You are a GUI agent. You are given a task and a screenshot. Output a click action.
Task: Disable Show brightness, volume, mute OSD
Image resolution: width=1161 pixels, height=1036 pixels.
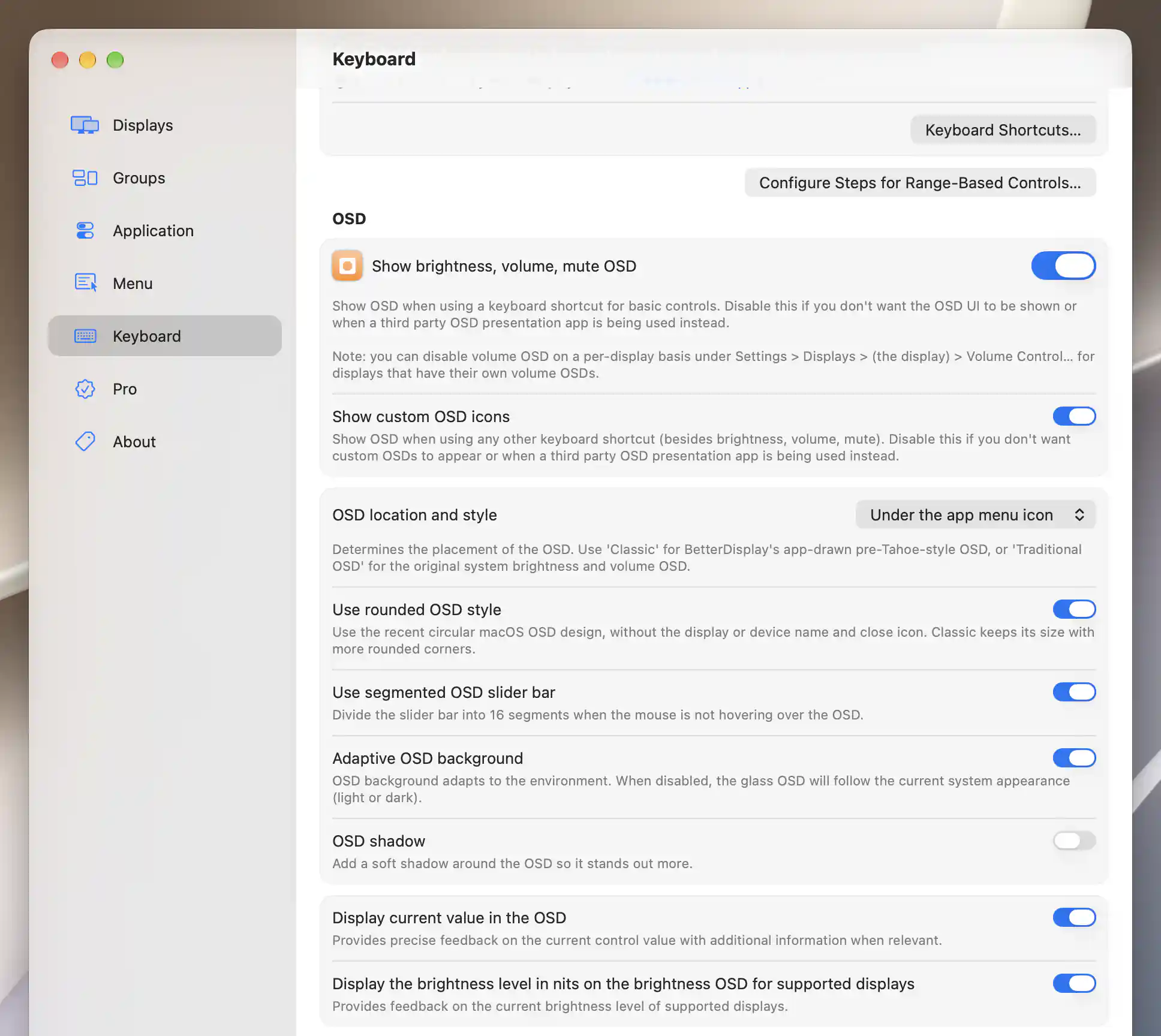click(x=1063, y=266)
